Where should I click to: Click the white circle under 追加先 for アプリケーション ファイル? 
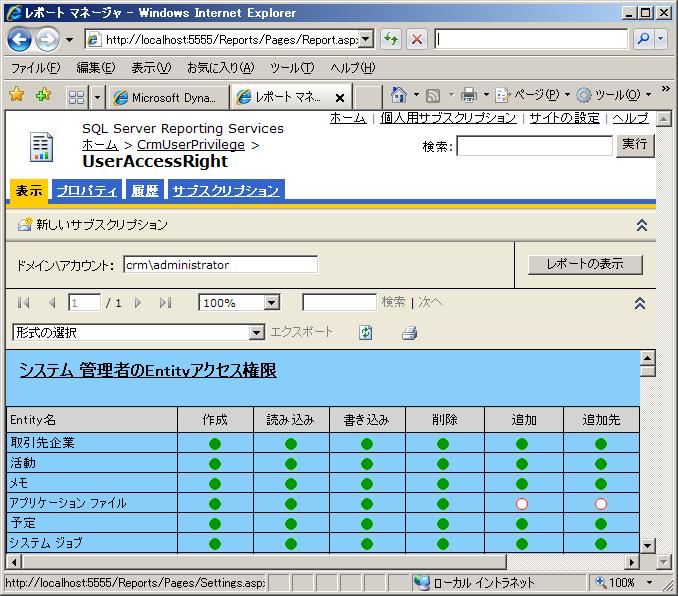(601, 504)
